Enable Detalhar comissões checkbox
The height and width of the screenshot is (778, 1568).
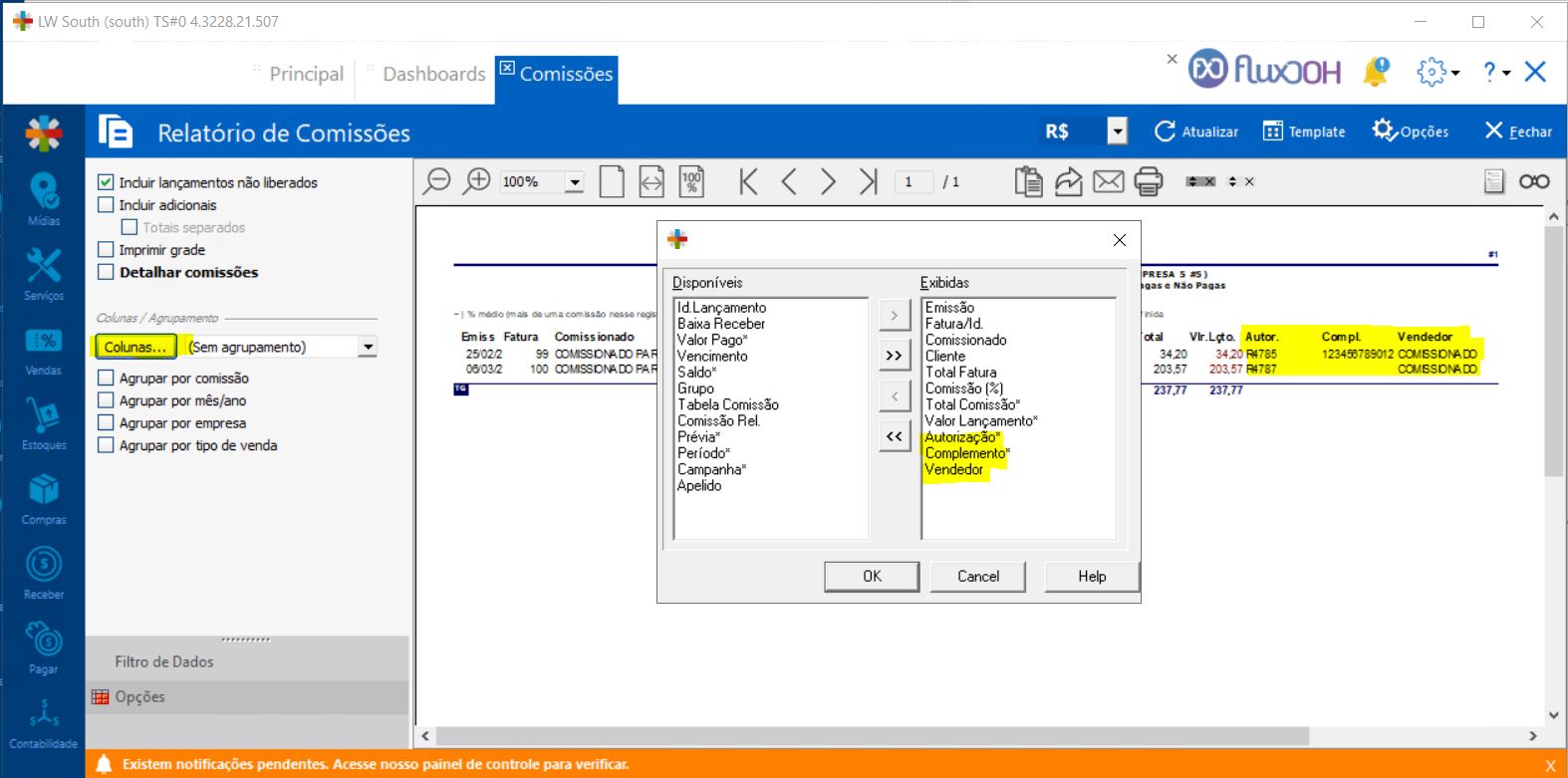(x=106, y=272)
